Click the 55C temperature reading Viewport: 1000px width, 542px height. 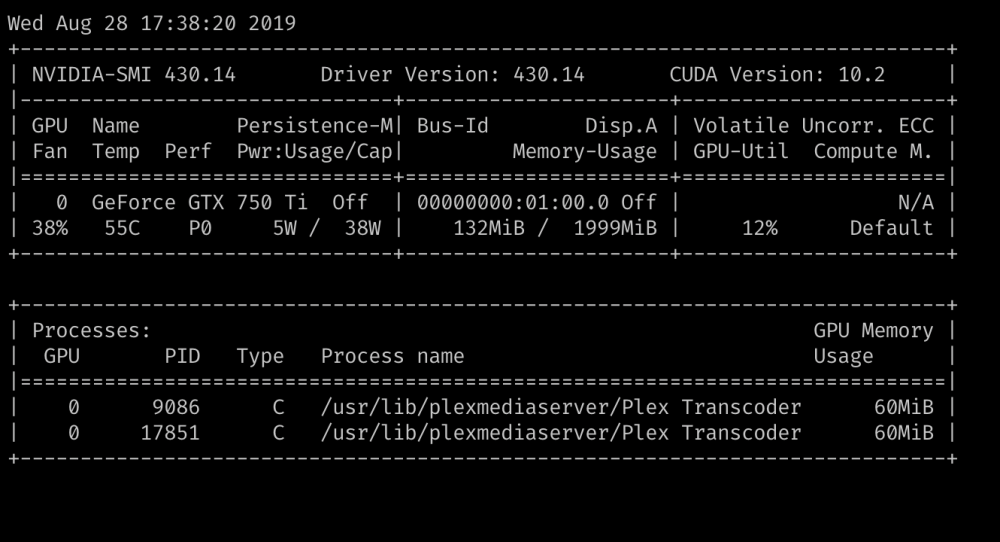(122, 228)
